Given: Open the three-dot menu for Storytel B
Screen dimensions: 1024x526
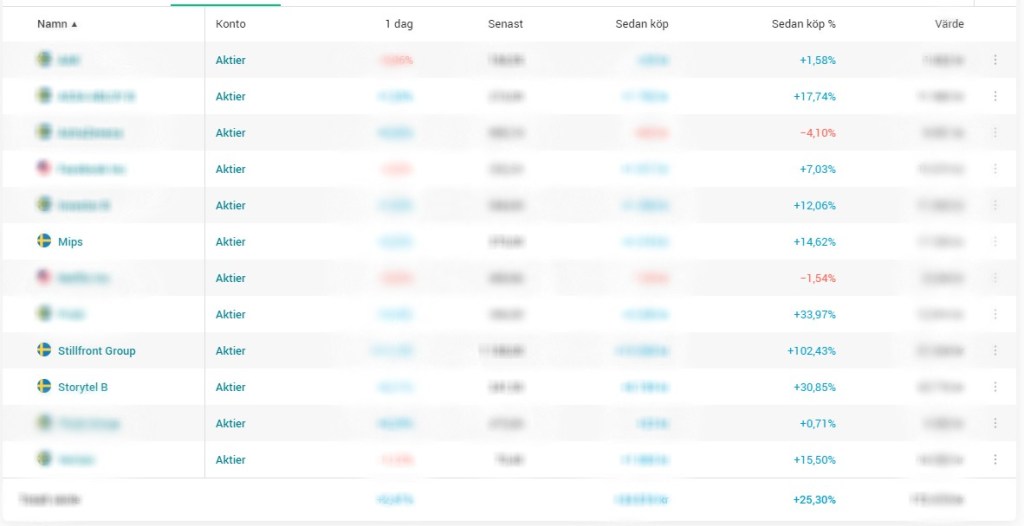Looking at the screenshot, I should coord(995,387).
